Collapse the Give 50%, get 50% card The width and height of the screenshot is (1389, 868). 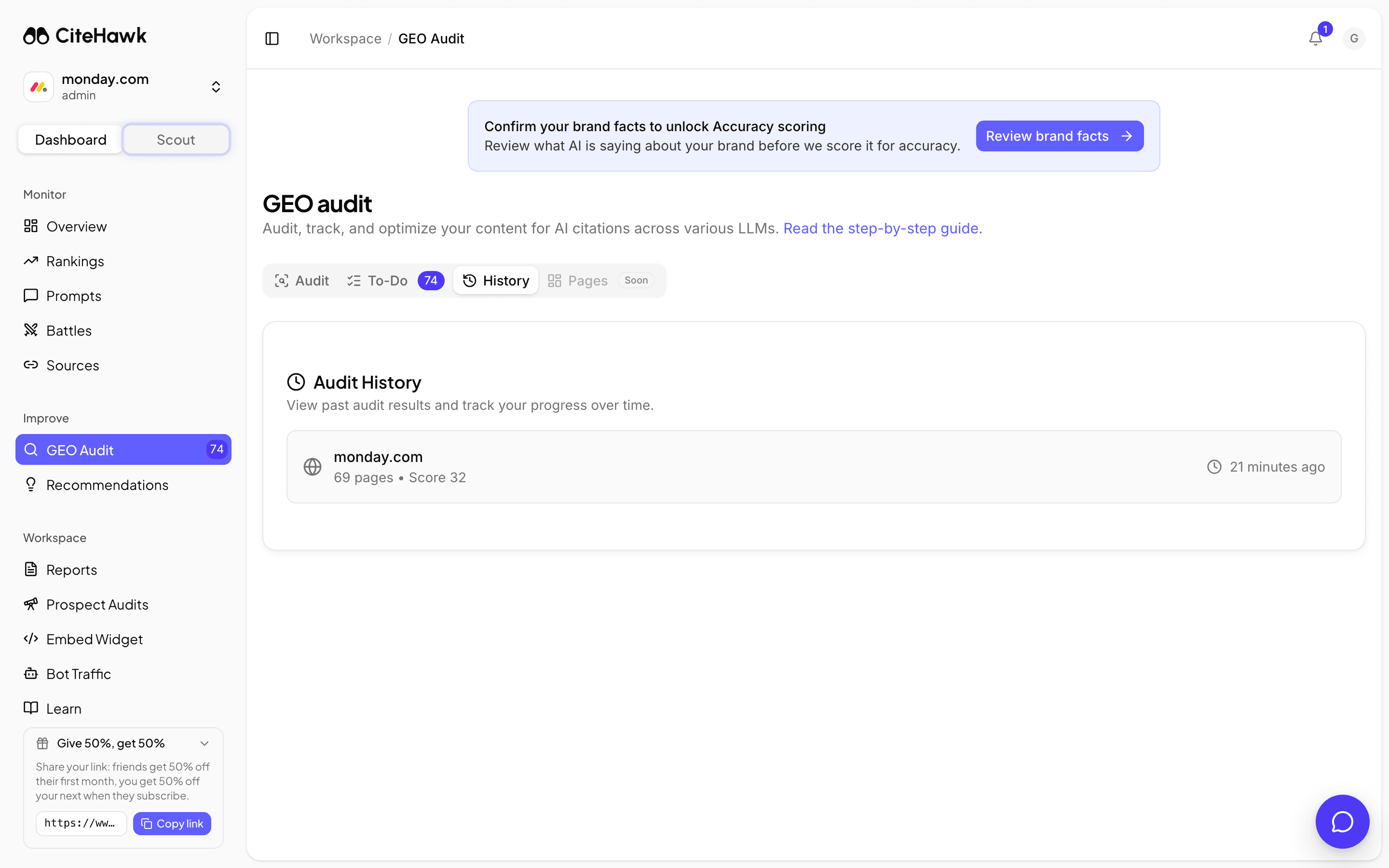pyautogui.click(x=204, y=744)
